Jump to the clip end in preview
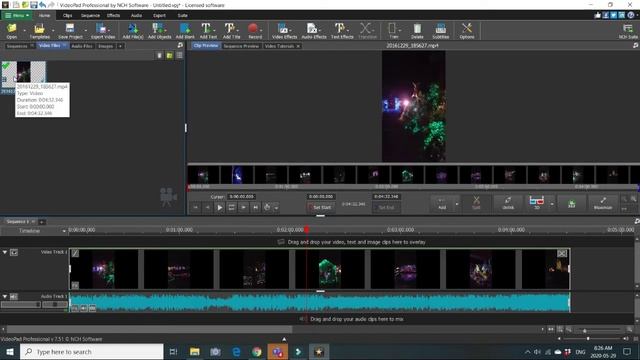 click(x=255, y=207)
